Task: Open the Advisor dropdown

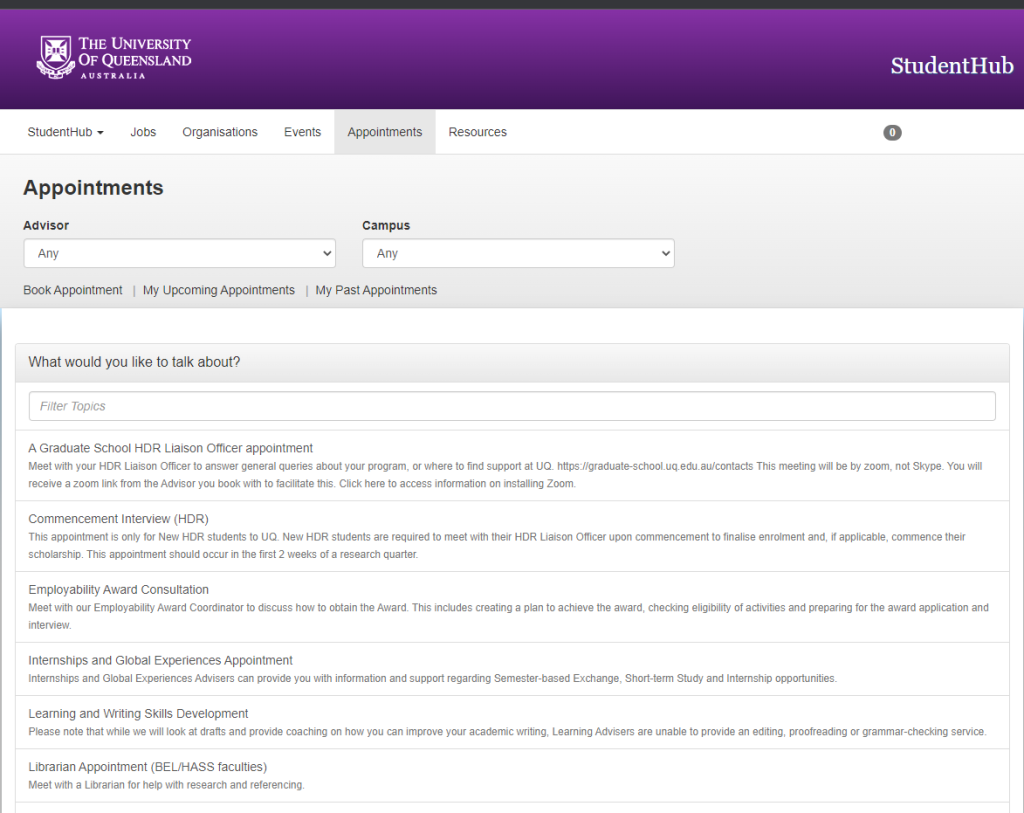Action: [179, 253]
